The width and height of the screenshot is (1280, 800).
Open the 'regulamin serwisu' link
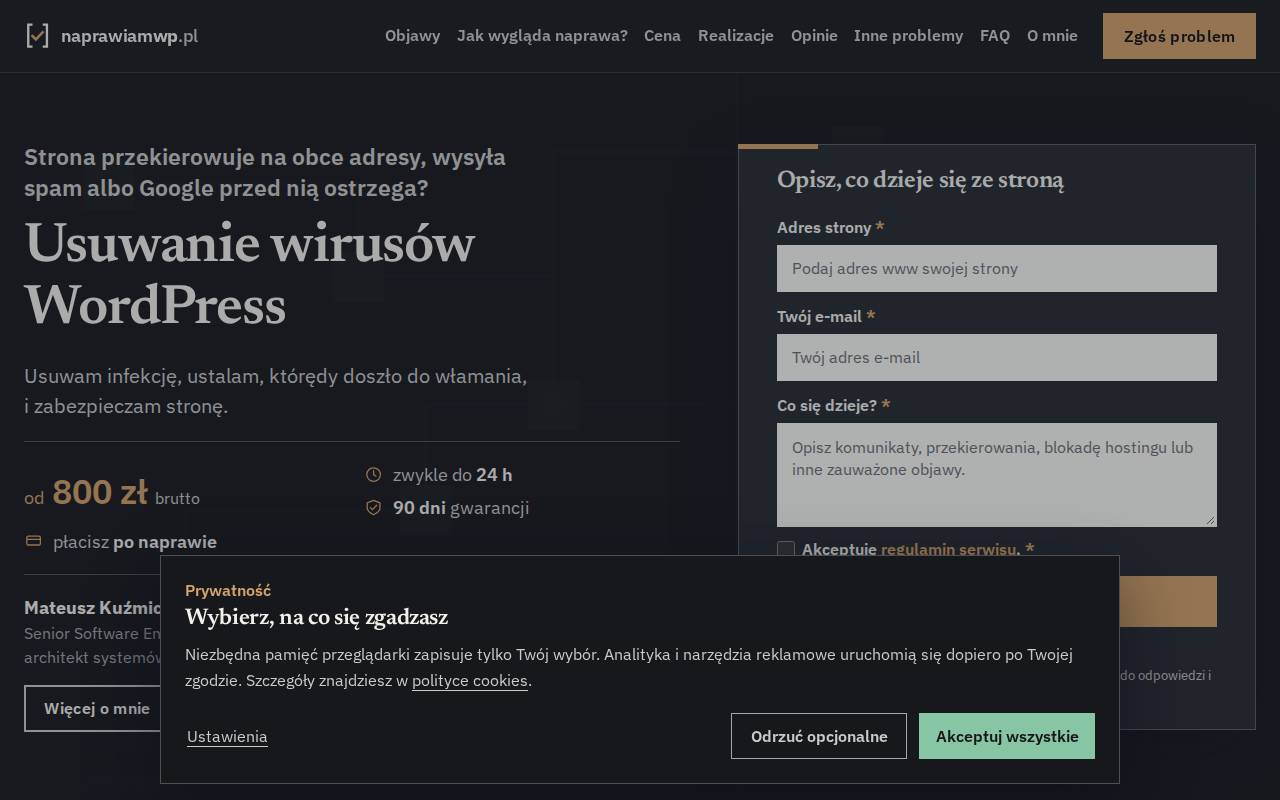tap(948, 549)
